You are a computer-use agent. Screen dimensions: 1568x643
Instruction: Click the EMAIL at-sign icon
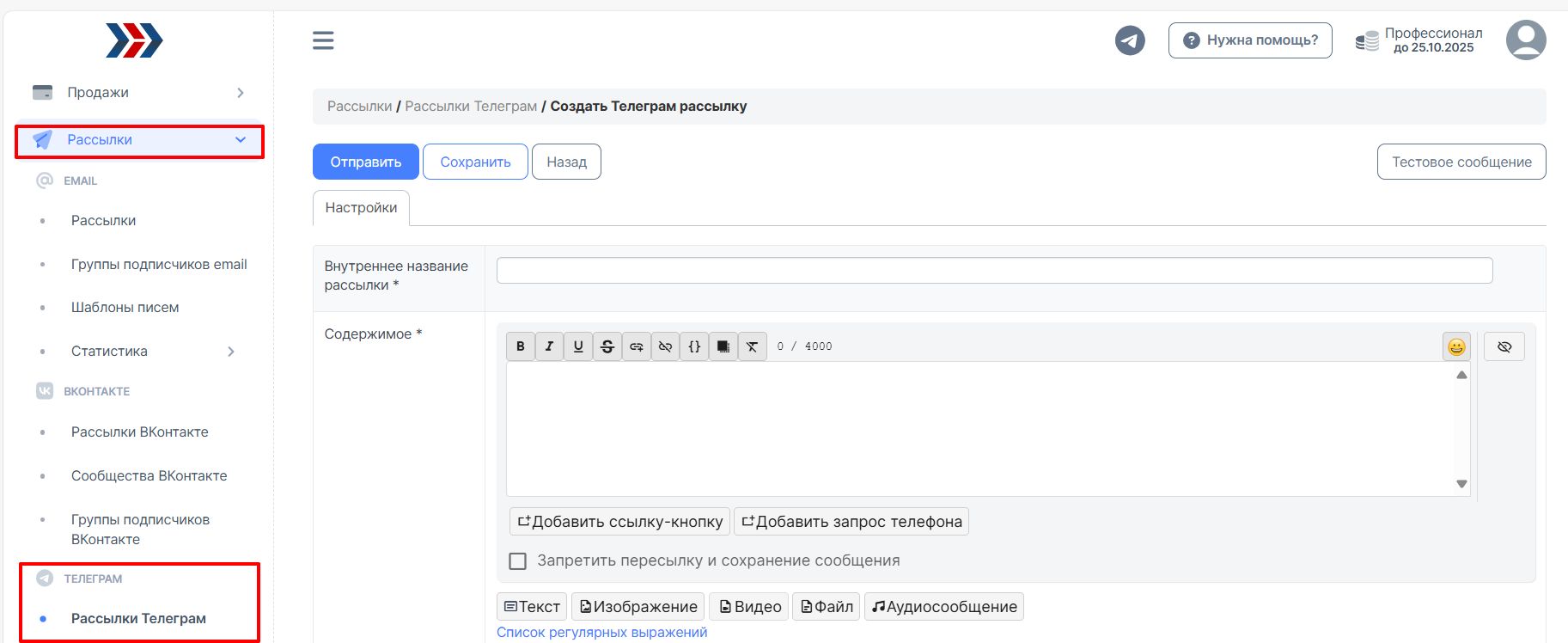(45, 181)
